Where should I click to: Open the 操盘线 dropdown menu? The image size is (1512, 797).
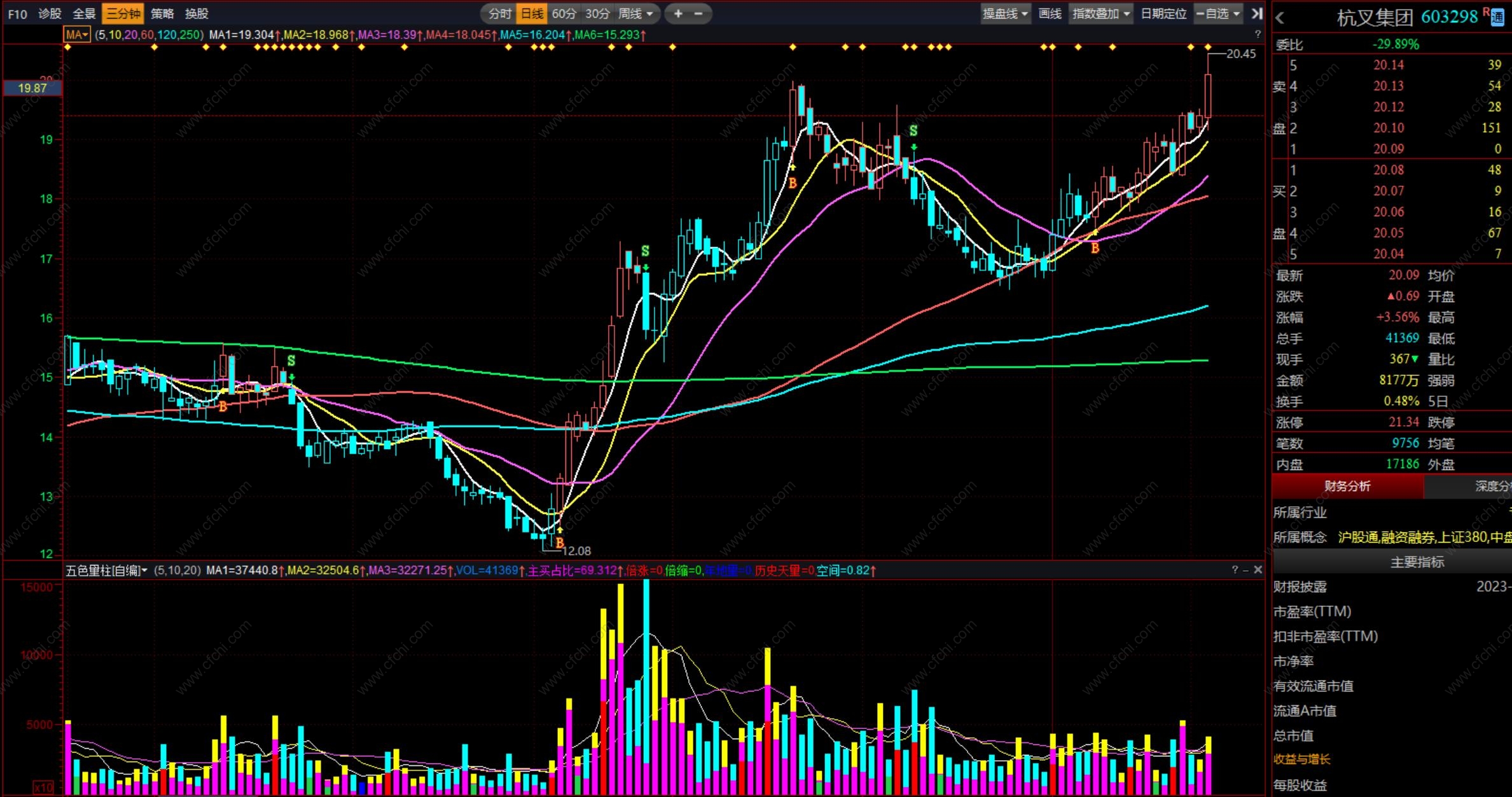click(1004, 13)
